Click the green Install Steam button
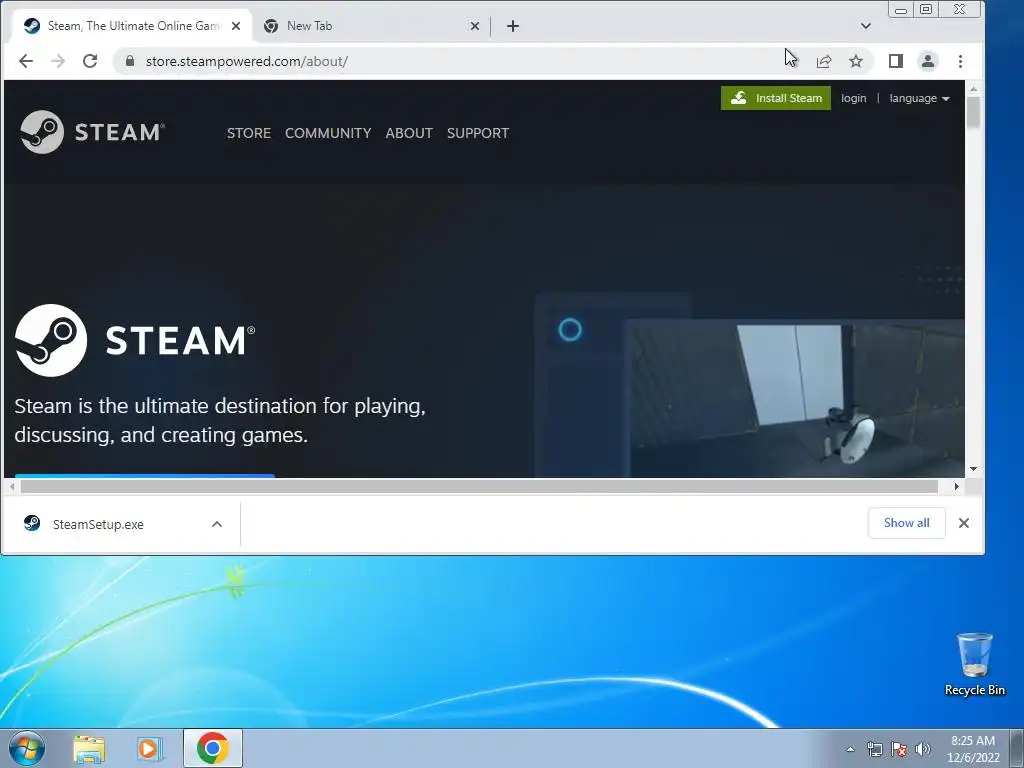Image resolution: width=1024 pixels, height=768 pixels. [776, 98]
